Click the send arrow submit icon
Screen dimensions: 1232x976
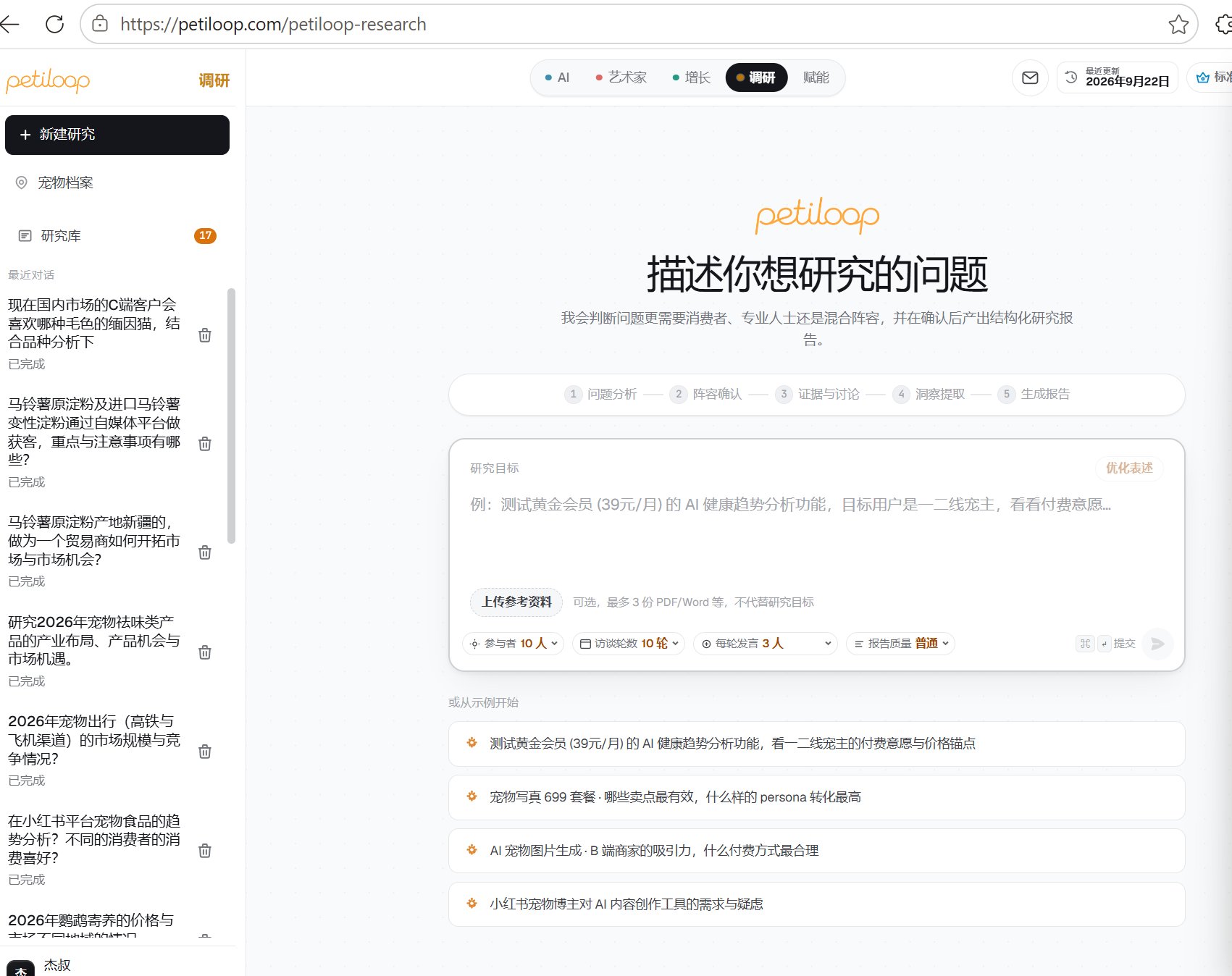coord(1157,644)
